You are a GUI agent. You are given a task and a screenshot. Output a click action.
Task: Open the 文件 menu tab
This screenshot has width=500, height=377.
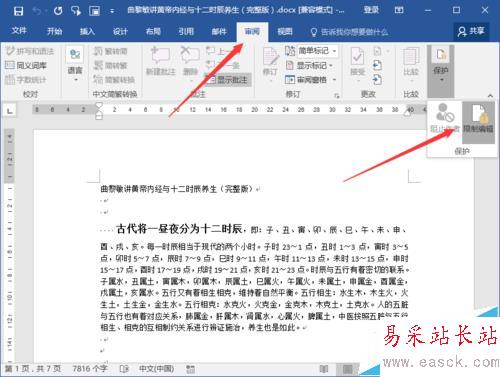click(19, 31)
